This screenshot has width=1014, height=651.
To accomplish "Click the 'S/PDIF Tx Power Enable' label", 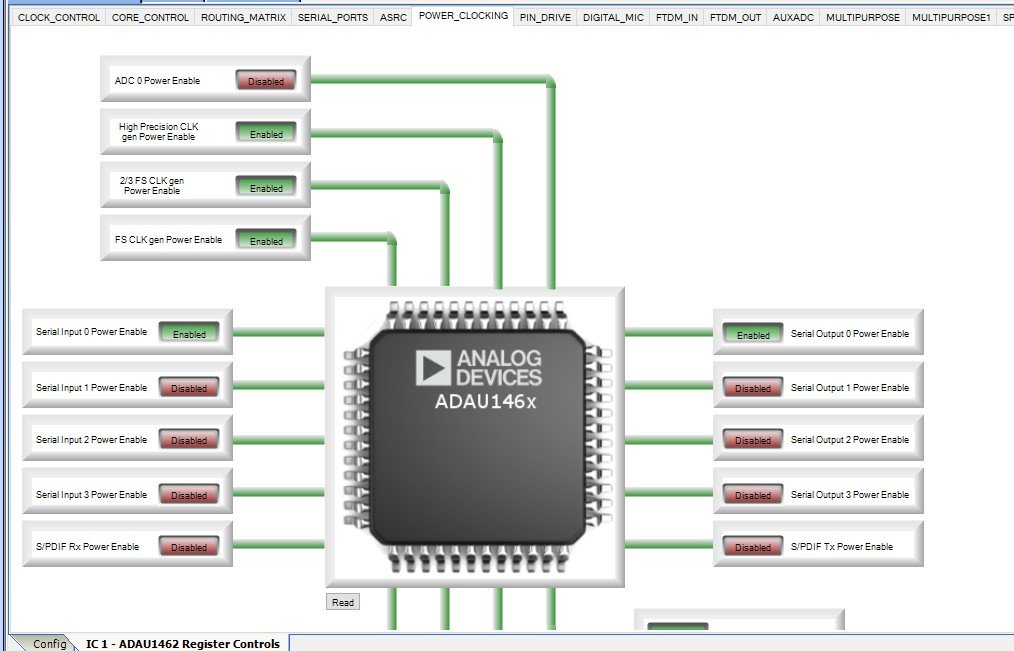I will 841,546.
